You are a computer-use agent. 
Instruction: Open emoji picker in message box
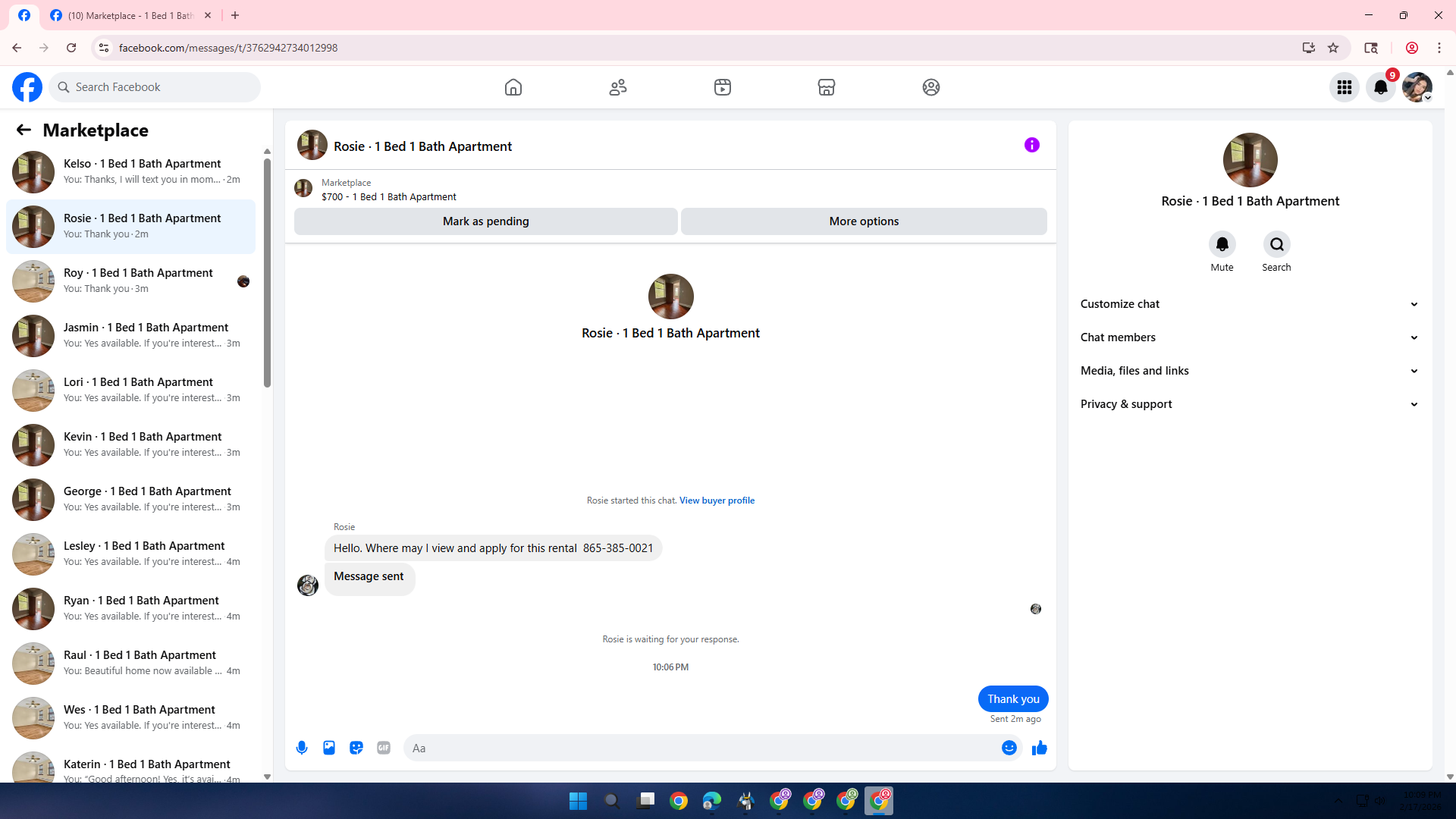[1009, 748]
